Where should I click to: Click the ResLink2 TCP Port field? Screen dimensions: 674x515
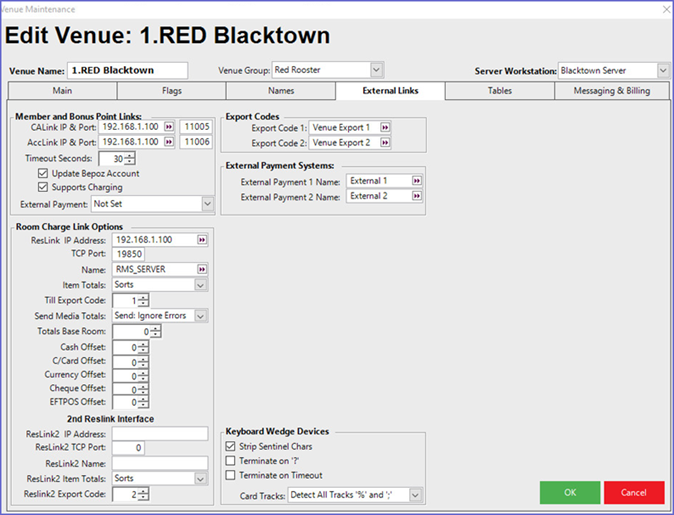129,448
